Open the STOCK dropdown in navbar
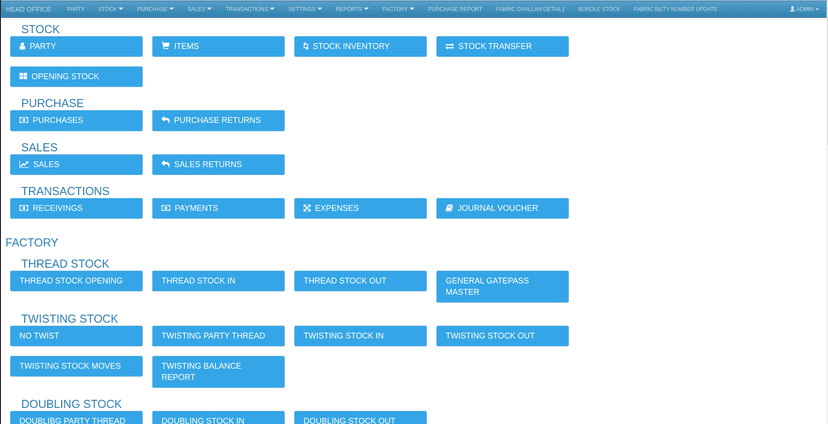The height and width of the screenshot is (424, 828). pyautogui.click(x=110, y=9)
